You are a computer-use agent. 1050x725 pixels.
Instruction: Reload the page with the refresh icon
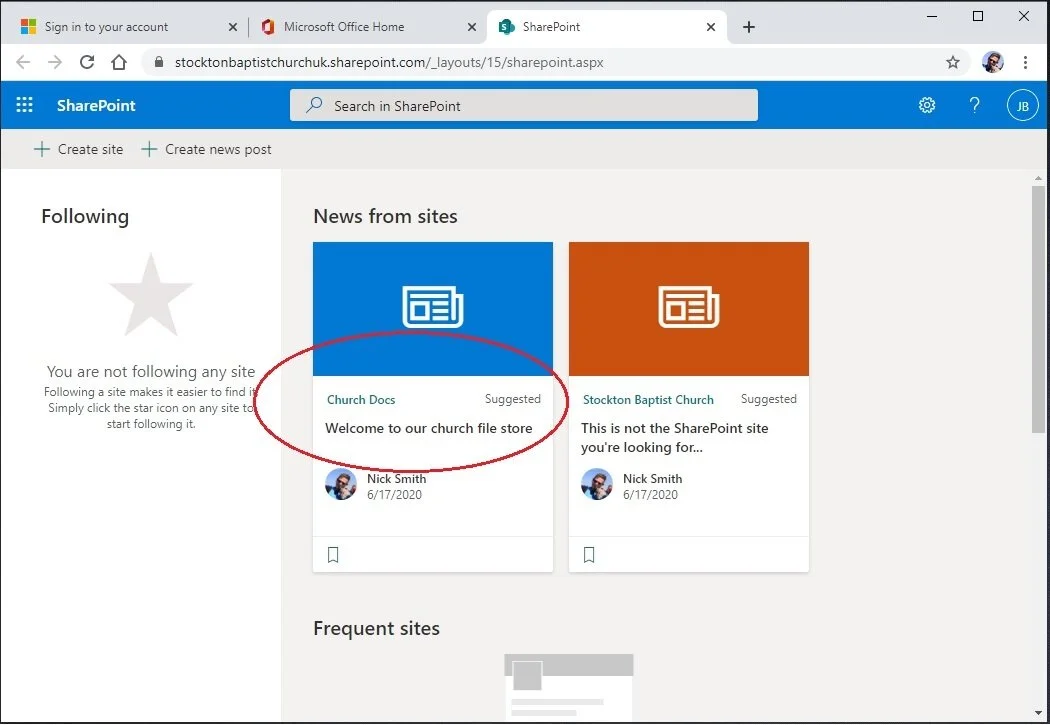click(x=86, y=62)
